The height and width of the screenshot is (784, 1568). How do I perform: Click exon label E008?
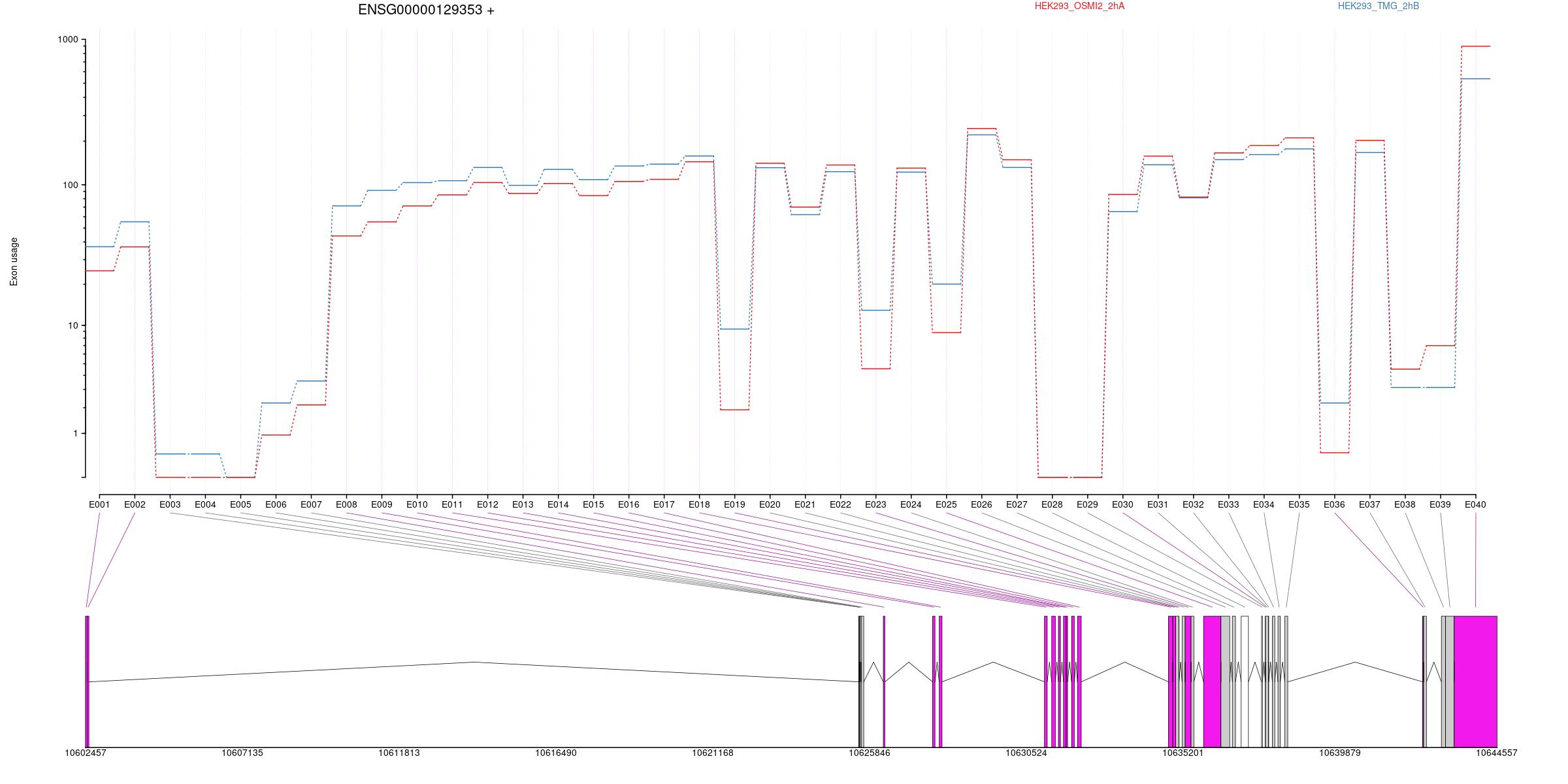point(346,504)
